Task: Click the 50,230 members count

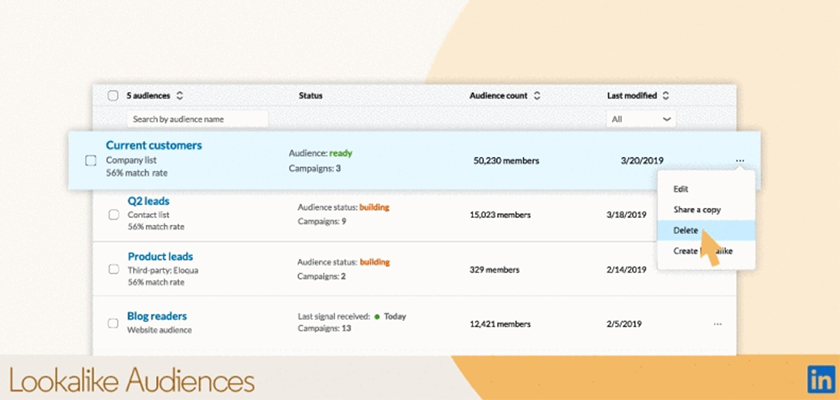Action: click(x=506, y=161)
